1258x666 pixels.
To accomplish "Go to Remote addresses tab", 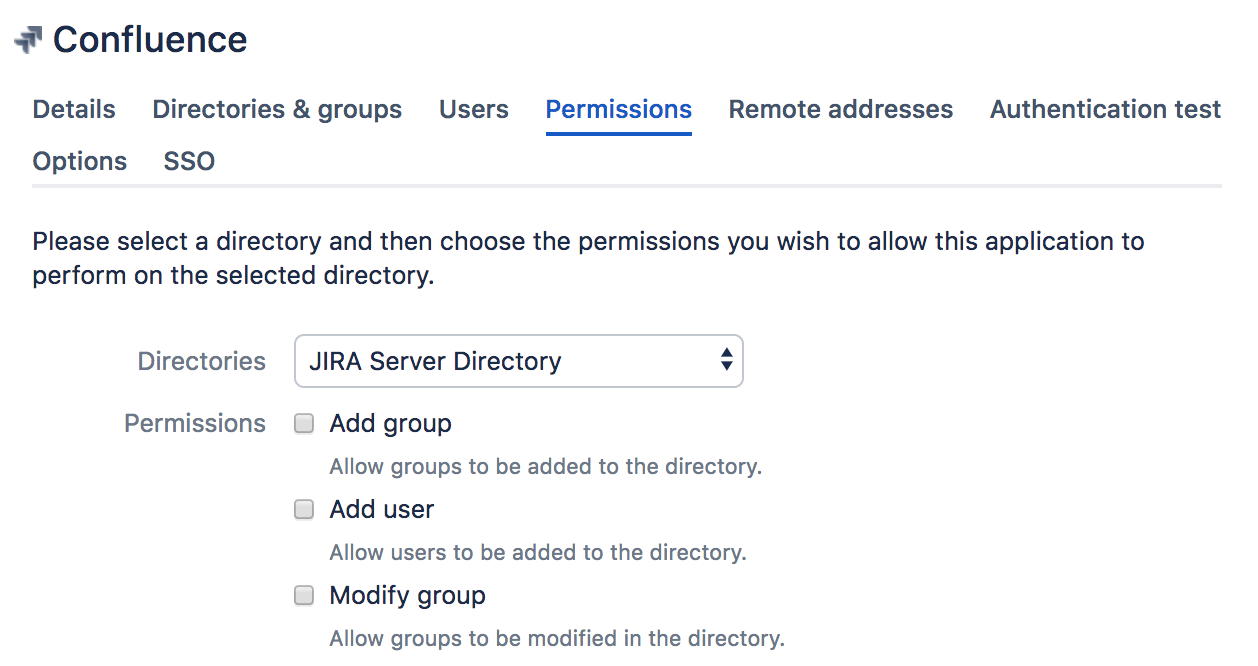I will point(841,110).
